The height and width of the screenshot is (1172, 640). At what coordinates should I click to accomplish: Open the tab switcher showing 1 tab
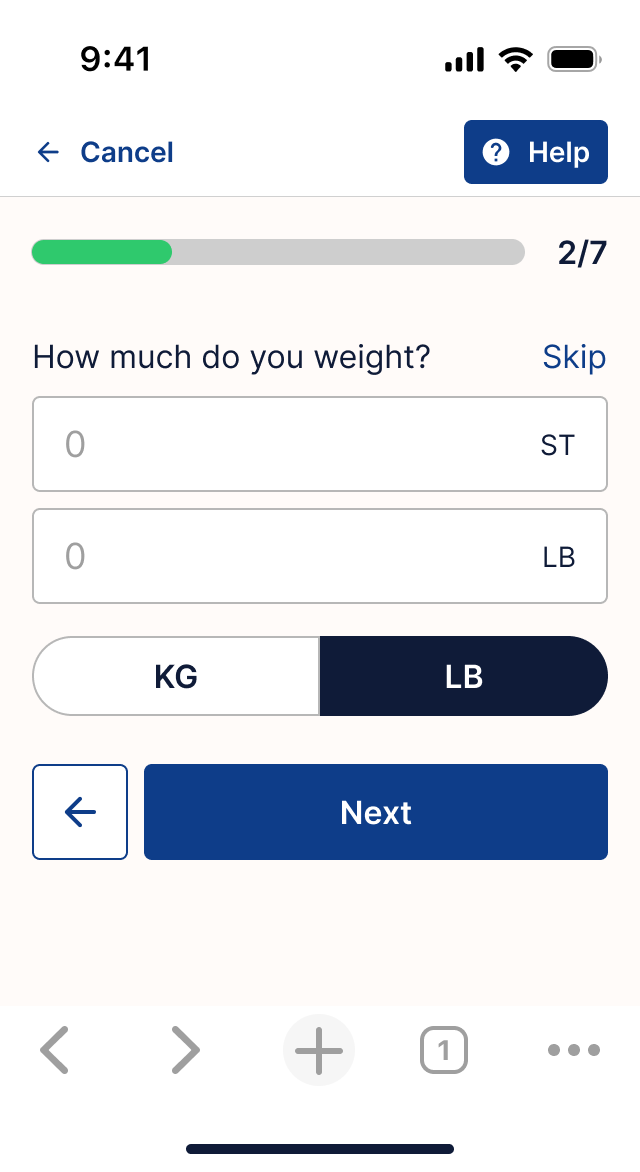click(x=444, y=1050)
